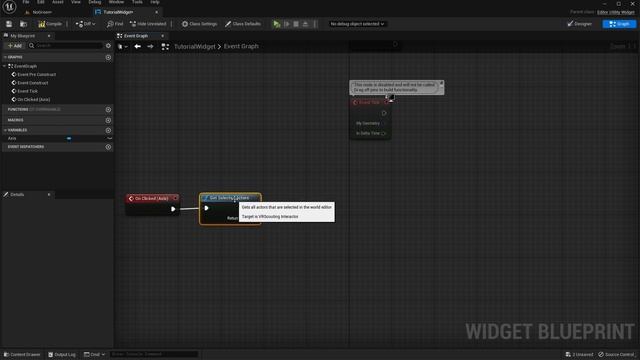Close the Details panel tab
Viewport: 640px width, 360px height.
coord(49,195)
